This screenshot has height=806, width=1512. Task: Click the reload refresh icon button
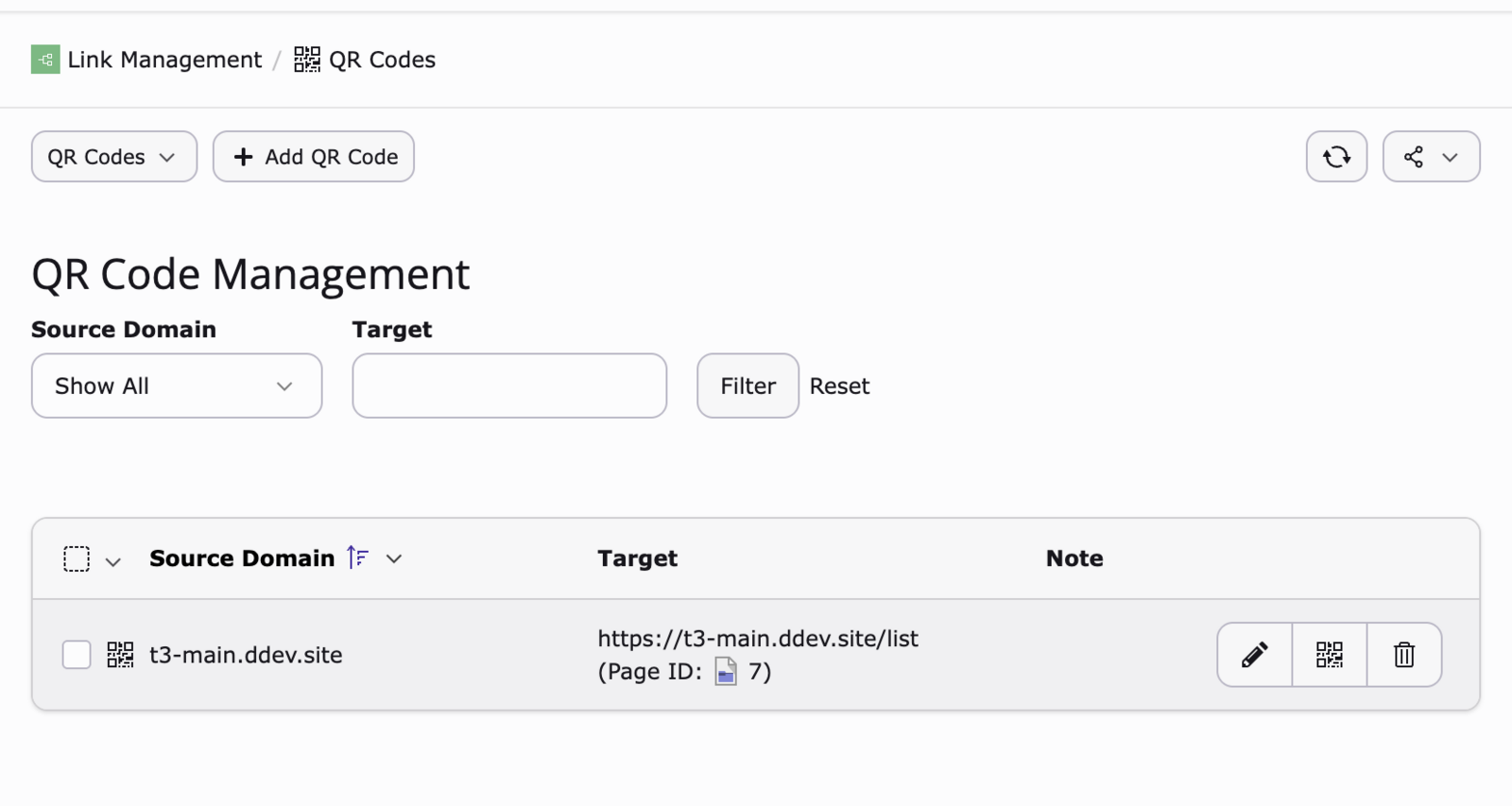(1336, 157)
